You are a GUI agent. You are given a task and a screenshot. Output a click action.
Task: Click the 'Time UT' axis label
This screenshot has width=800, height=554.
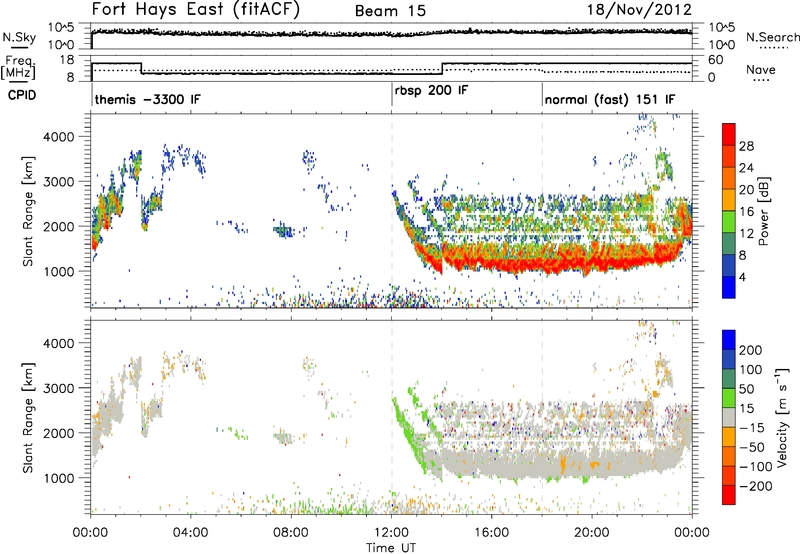click(391, 547)
